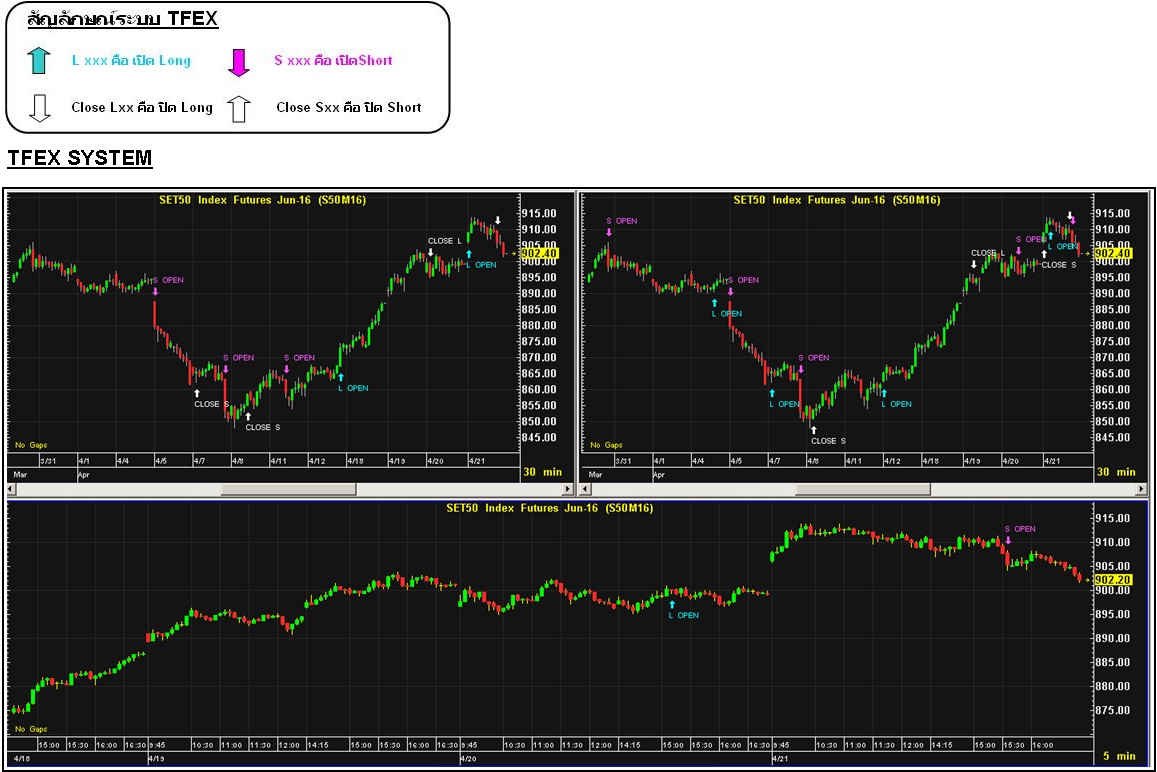Click the cyan Long open arrow in legend
The height and width of the screenshot is (772, 1157).
pyautogui.click(x=40, y=61)
